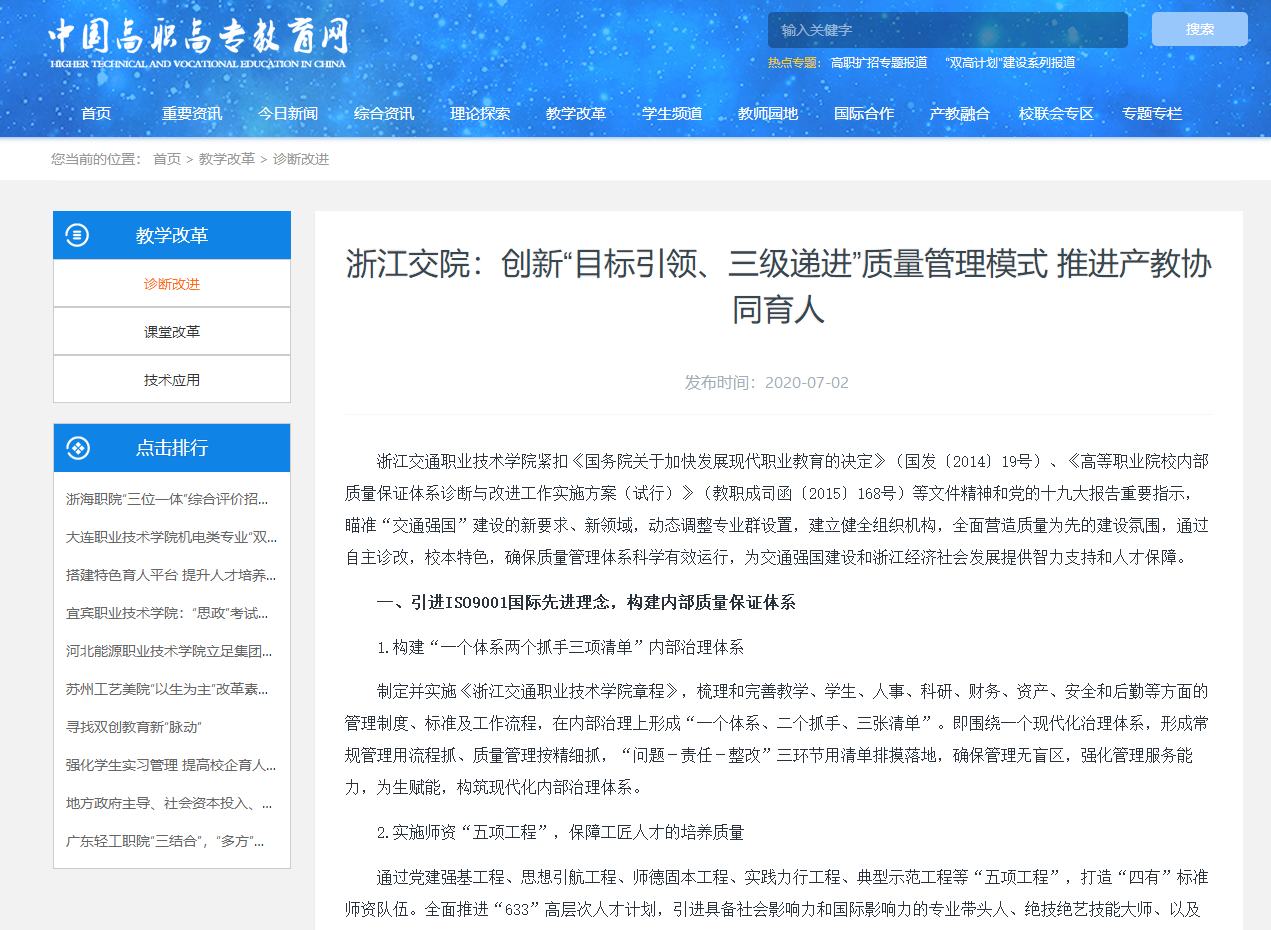This screenshot has width=1271, height=930.
Task: Click the 教学改革 sidebar header icon
Action: click(x=77, y=236)
